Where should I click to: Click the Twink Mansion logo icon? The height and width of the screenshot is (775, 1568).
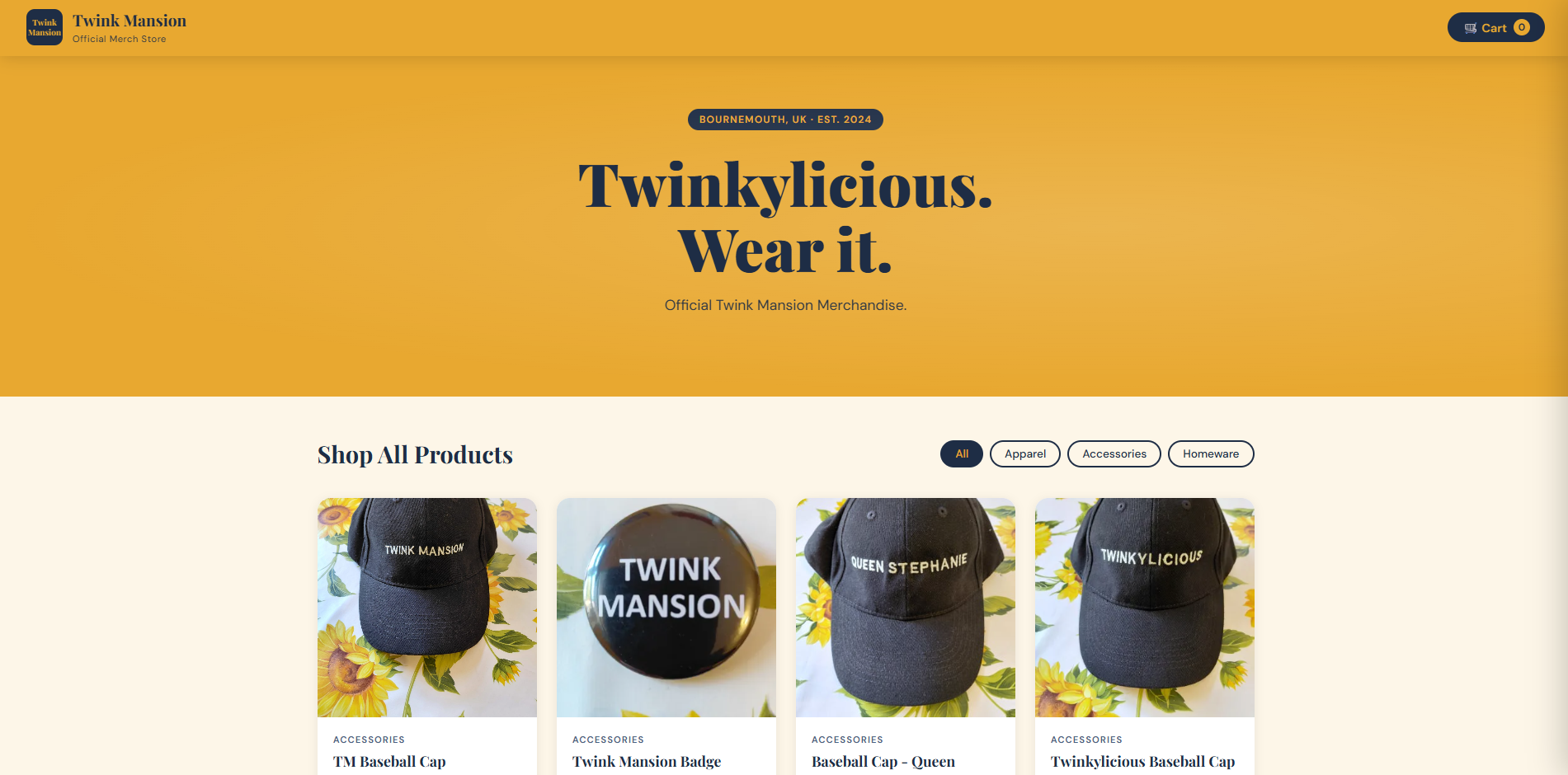(45, 27)
